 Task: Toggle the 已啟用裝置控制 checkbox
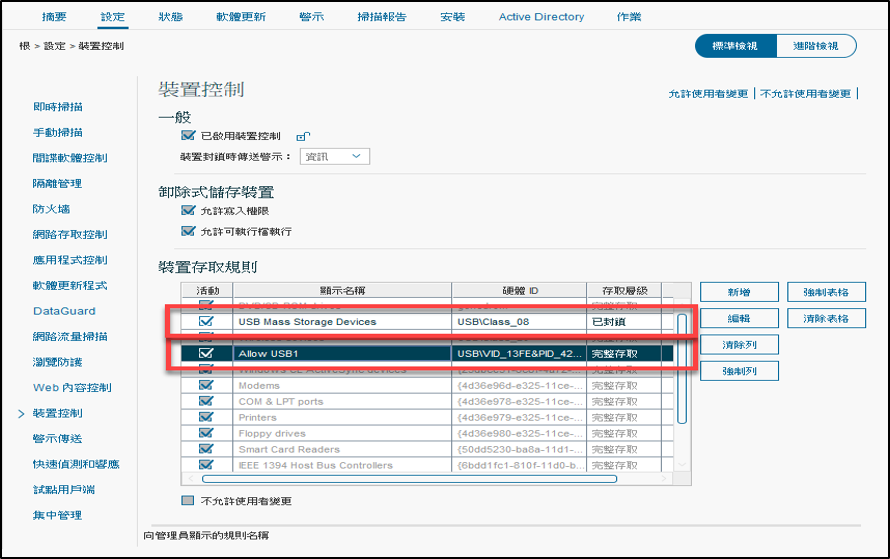[187, 135]
